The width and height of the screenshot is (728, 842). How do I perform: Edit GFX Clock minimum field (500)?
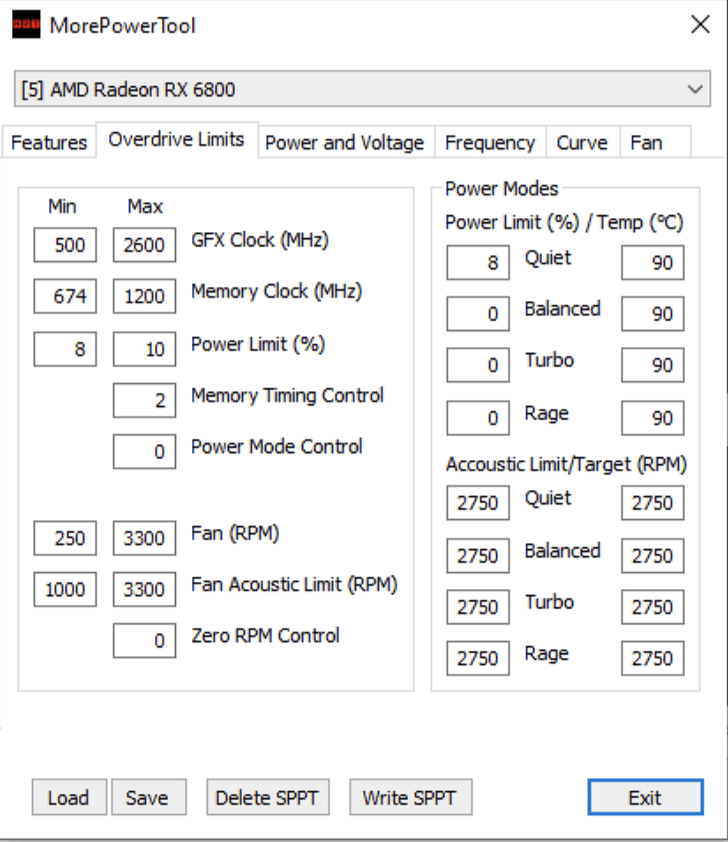tap(65, 245)
